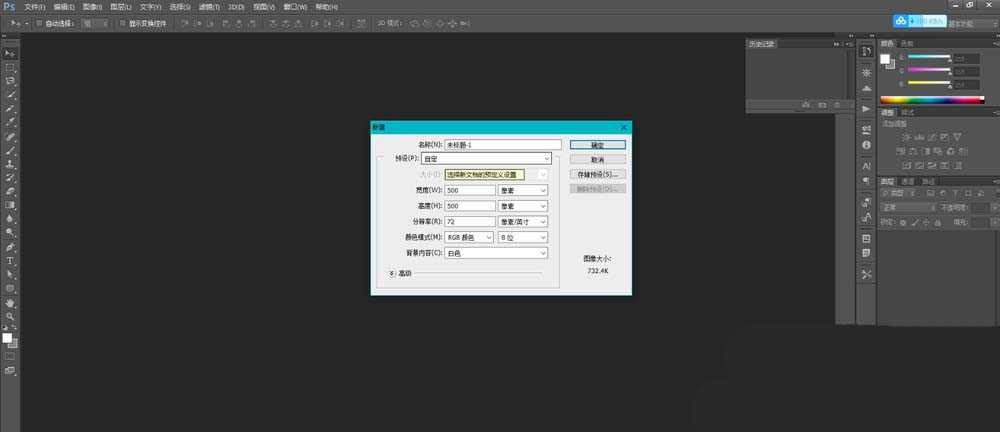This screenshot has width=1000, height=432.
Task: Select the Eyedropper tool
Action: point(10,123)
